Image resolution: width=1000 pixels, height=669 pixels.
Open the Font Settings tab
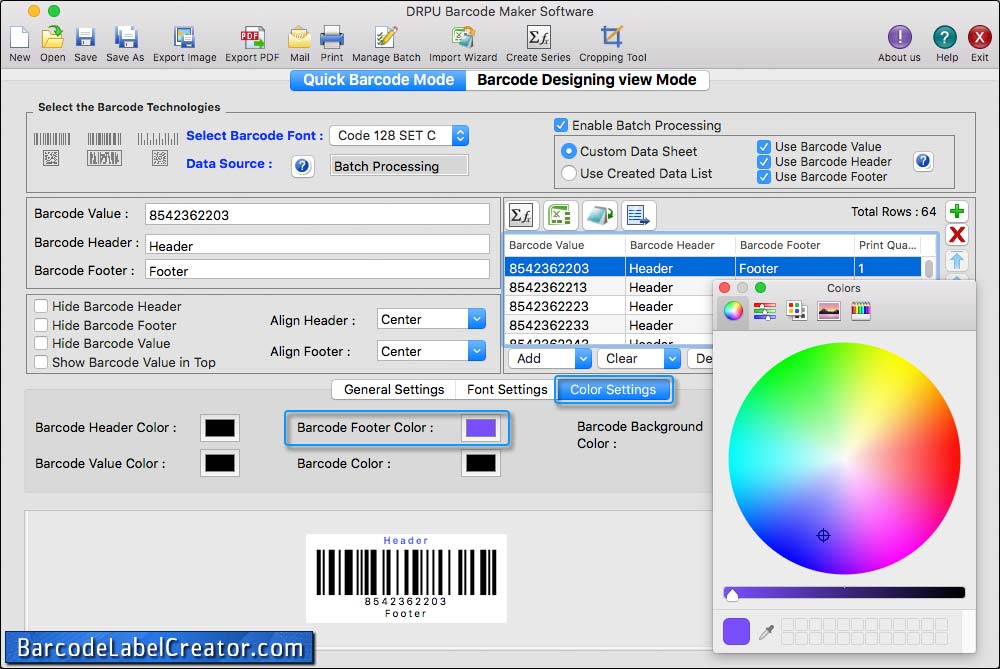506,390
